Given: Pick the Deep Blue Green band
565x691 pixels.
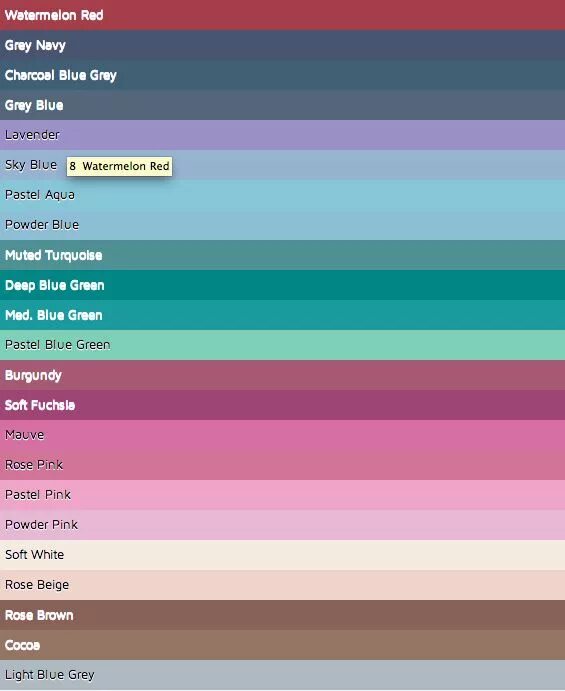Looking at the screenshot, I should (282, 285).
